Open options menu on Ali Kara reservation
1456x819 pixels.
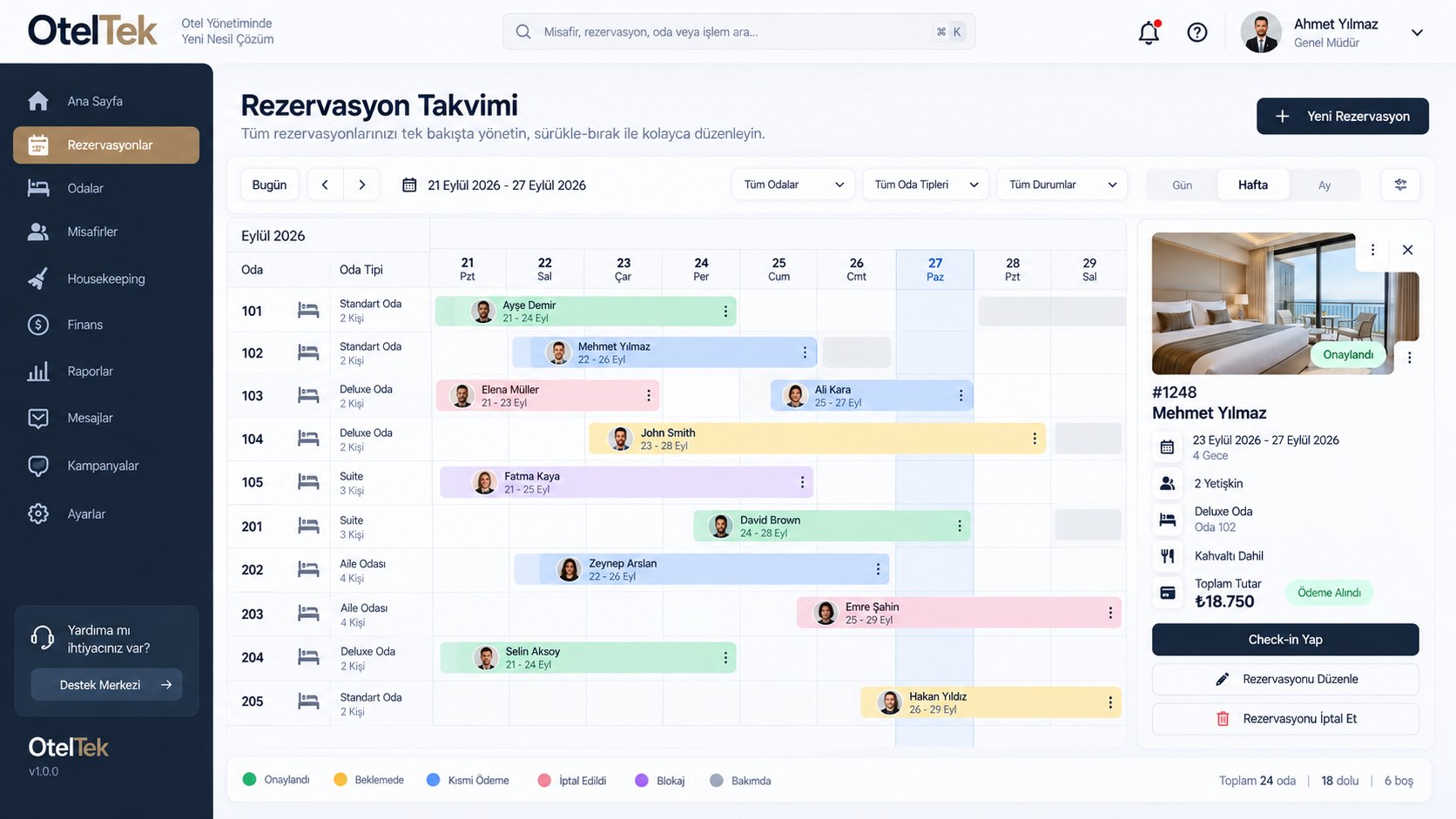(x=961, y=395)
